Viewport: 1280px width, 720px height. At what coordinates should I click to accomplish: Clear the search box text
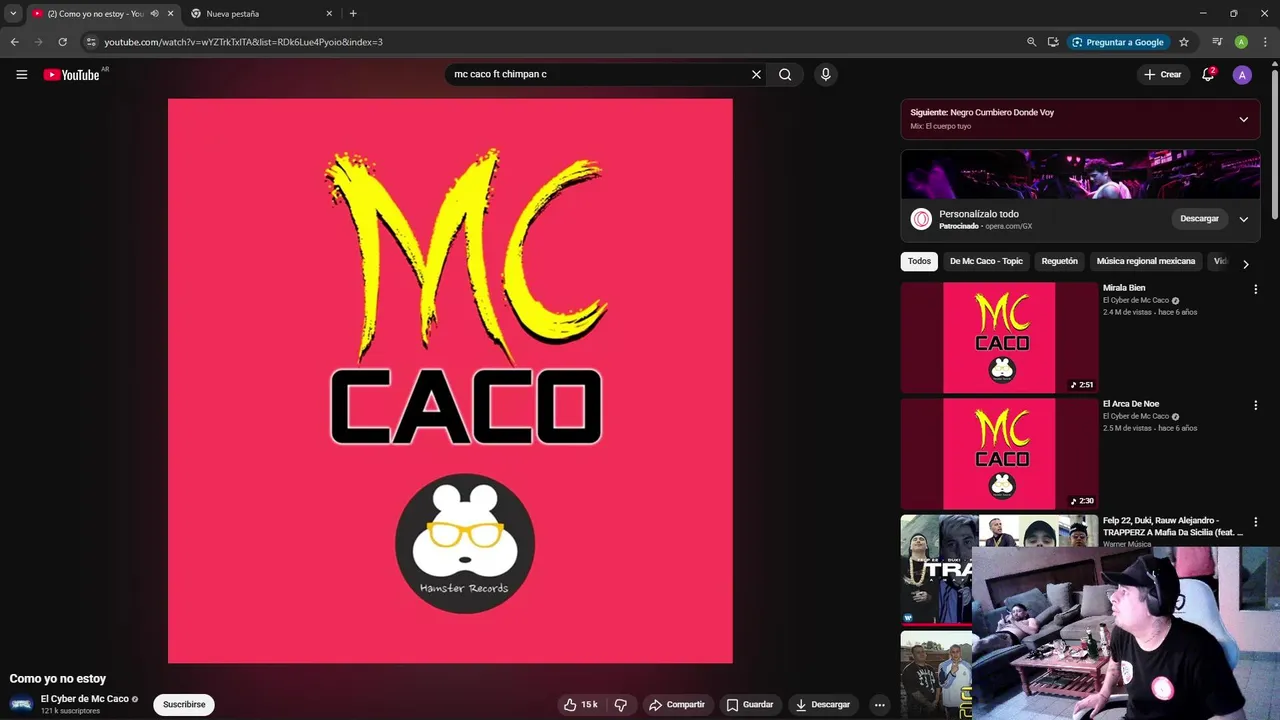tap(756, 74)
